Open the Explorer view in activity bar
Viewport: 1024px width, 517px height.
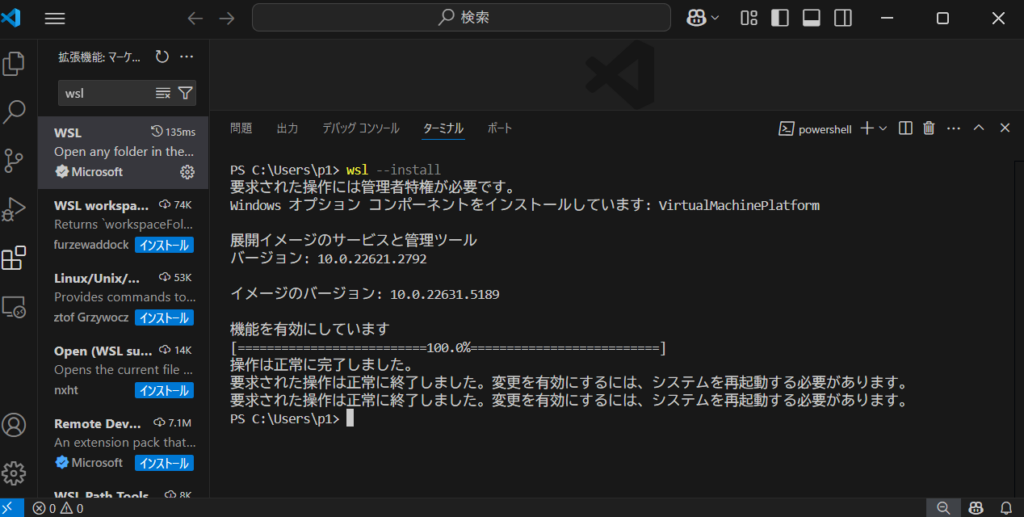click(14, 64)
